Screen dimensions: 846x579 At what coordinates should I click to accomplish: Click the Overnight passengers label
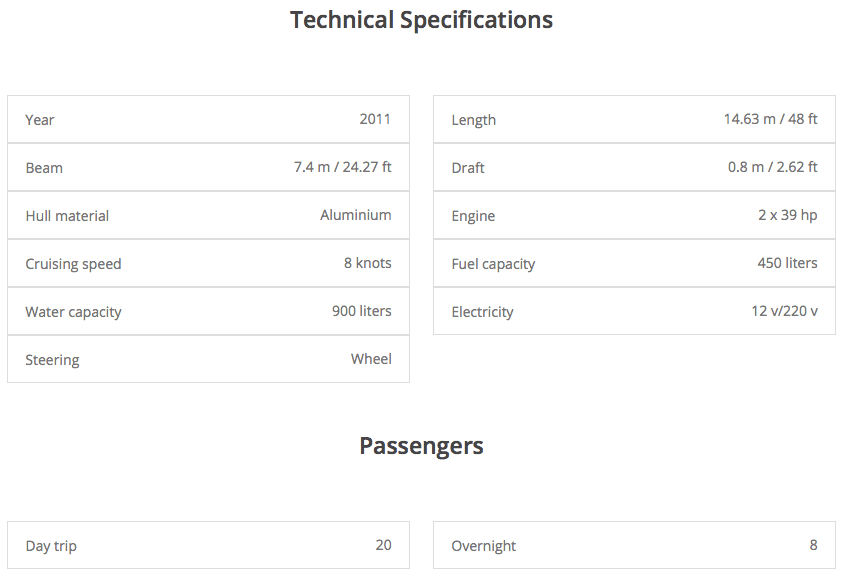pyautogui.click(x=483, y=546)
